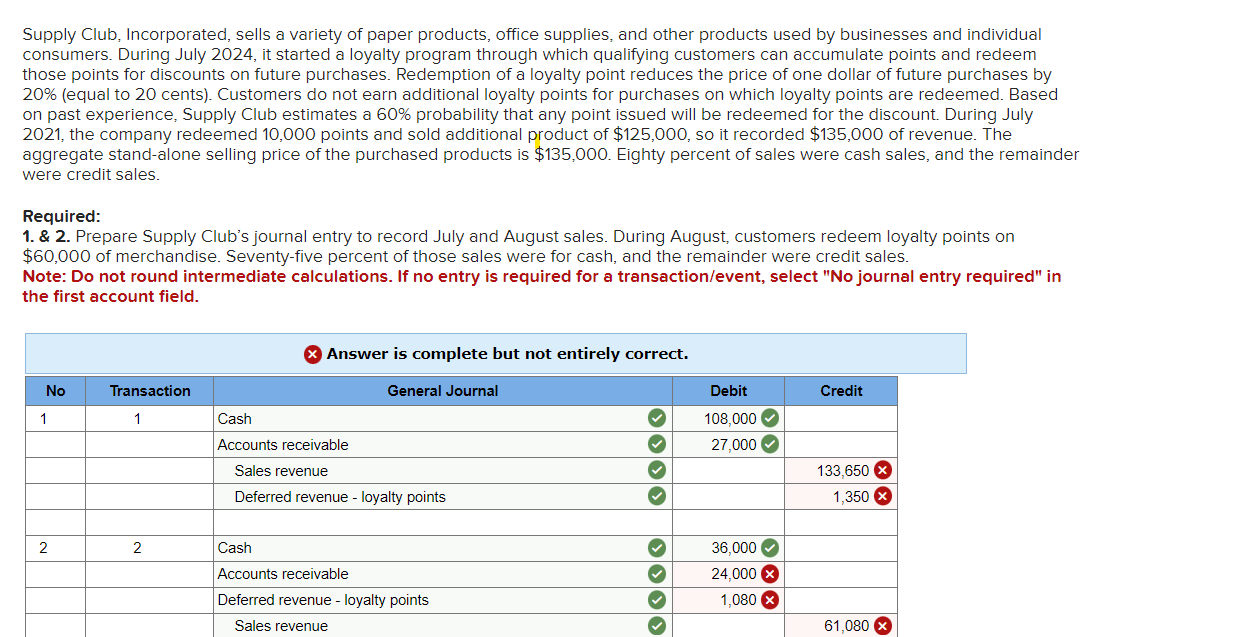This screenshot has height=637, width=1240.
Task: Click the debit amount 36,000
Action: coord(734,548)
